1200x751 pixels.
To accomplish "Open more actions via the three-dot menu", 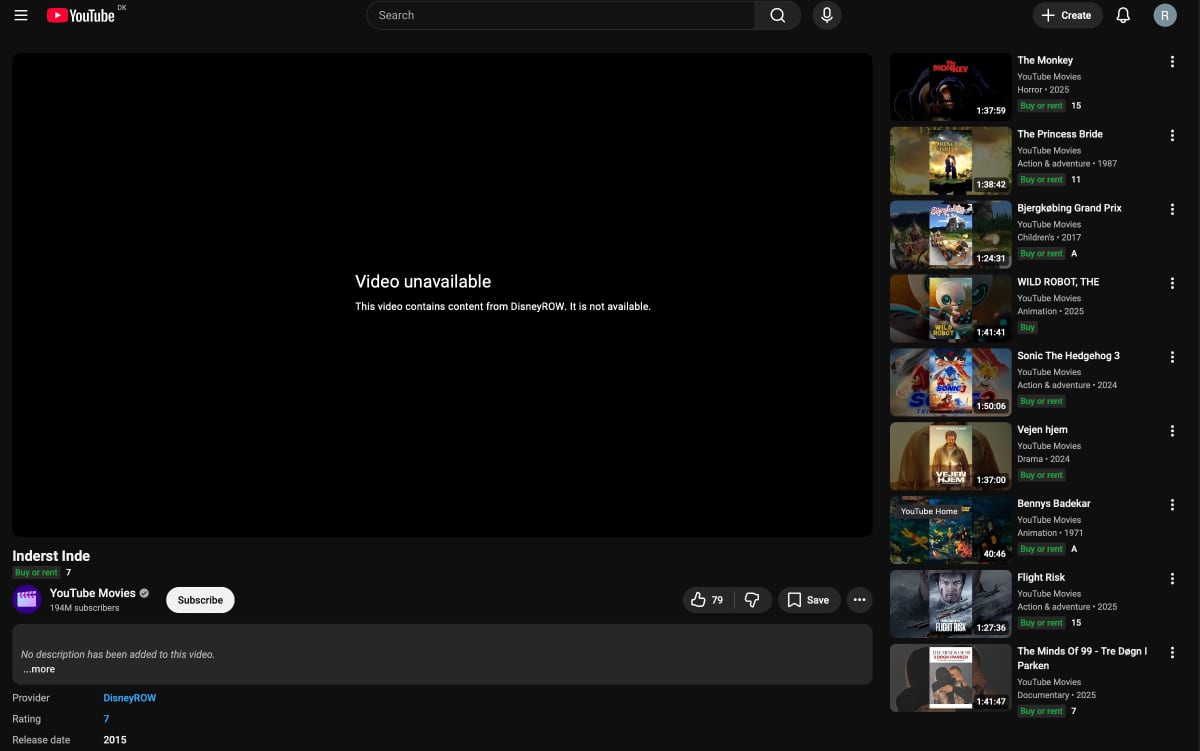I will click(x=859, y=599).
